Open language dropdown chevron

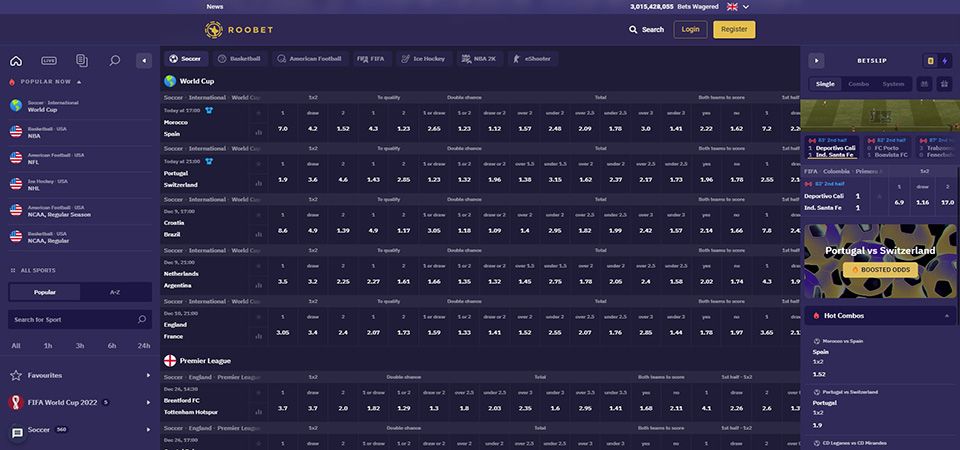(x=746, y=7)
